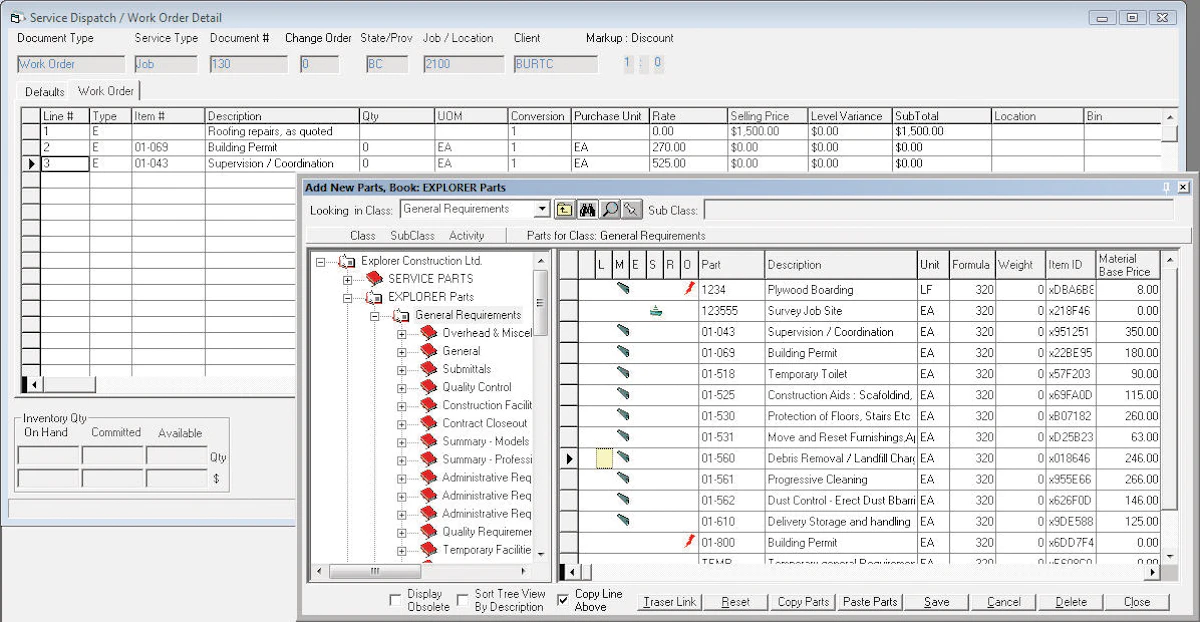
Task: Toggle the yellow L cell on part 01-560
Action: click(x=603, y=458)
